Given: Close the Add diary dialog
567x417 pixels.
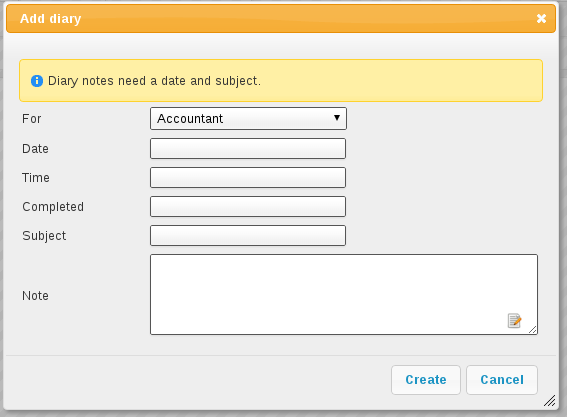Looking at the screenshot, I should (x=541, y=18).
